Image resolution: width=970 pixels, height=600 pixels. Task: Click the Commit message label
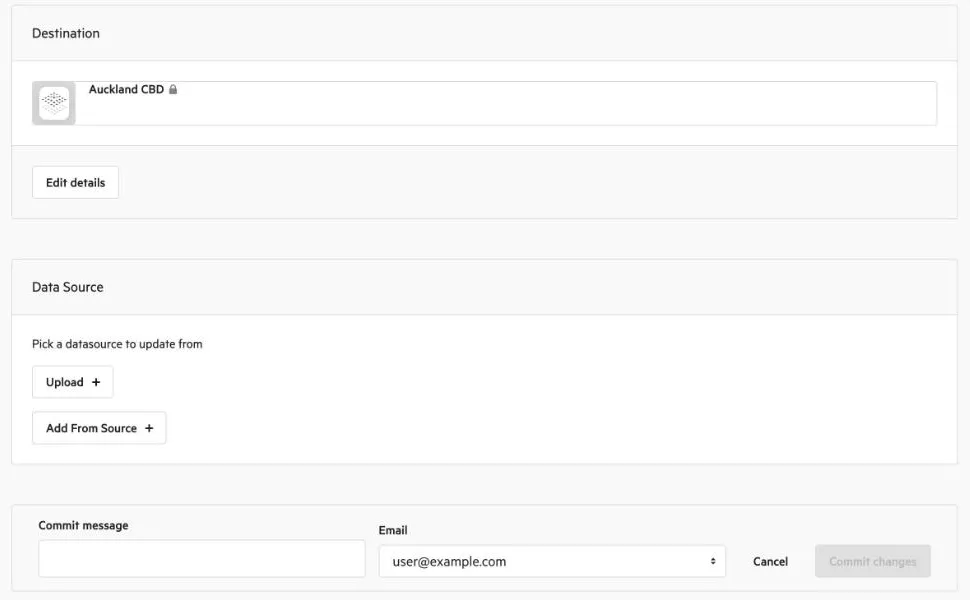(x=84, y=525)
